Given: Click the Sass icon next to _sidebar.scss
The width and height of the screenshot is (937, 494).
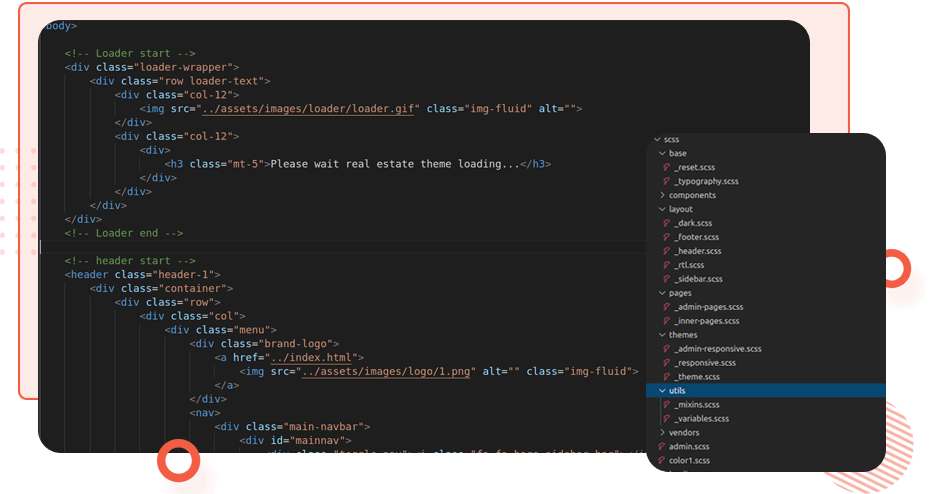Looking at the screenshot, I should (667, 279).
